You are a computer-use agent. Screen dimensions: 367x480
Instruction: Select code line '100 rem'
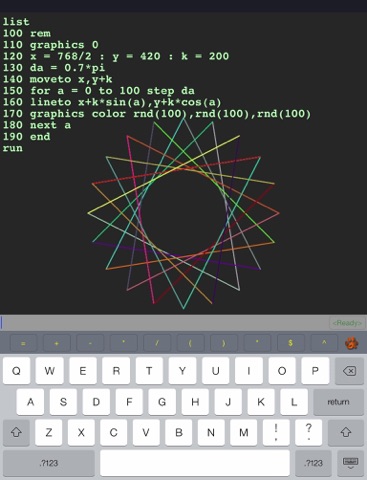pyautogui.click(x=27, y=33)
